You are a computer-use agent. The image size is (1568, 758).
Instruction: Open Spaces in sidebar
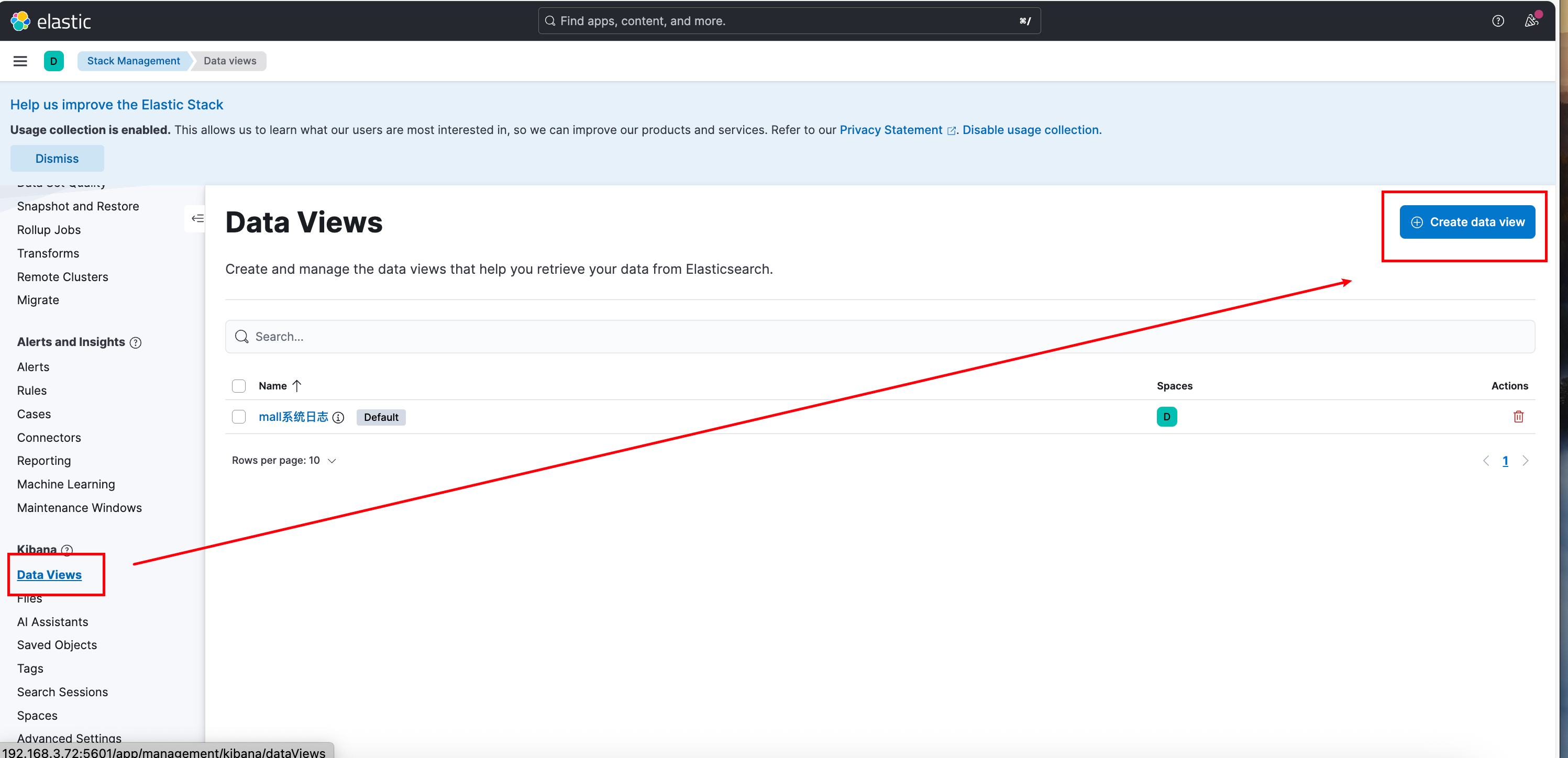pyautogui.click(x=37, y=716)
